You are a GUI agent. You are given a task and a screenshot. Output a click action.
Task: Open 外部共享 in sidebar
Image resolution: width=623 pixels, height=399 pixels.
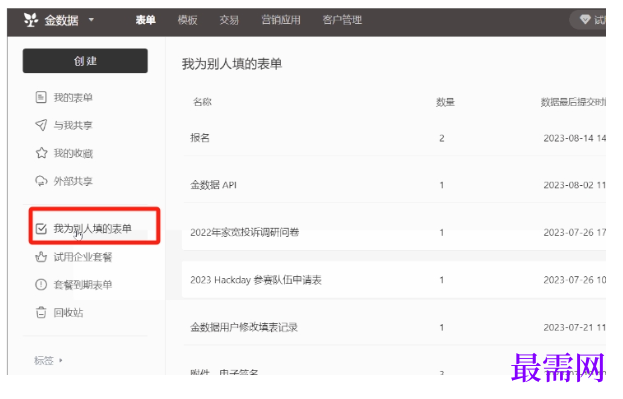(73, 181)
